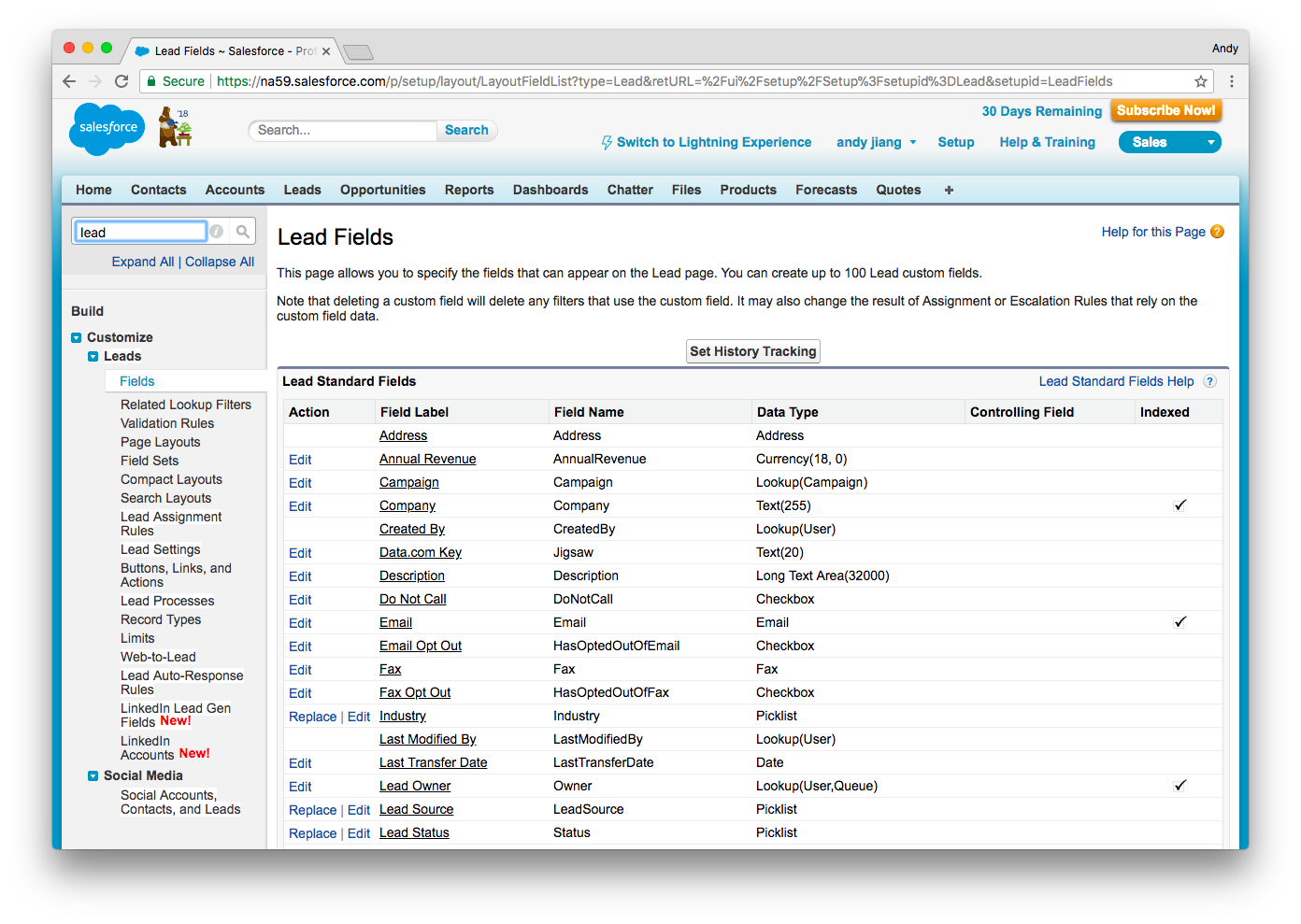Open the Dashboards tab

point(550,190)
